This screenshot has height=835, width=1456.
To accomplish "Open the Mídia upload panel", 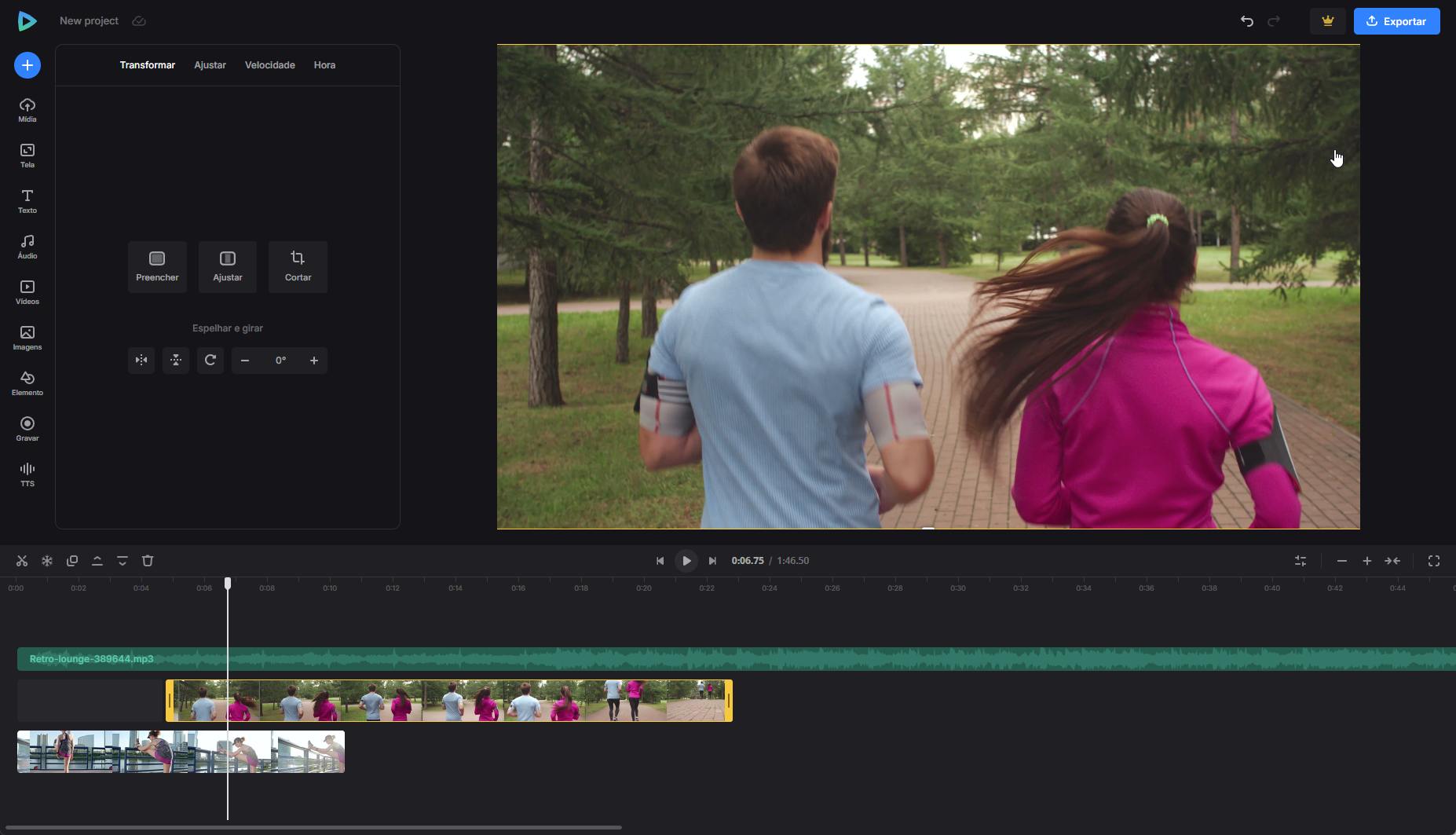I will [27, 110].
